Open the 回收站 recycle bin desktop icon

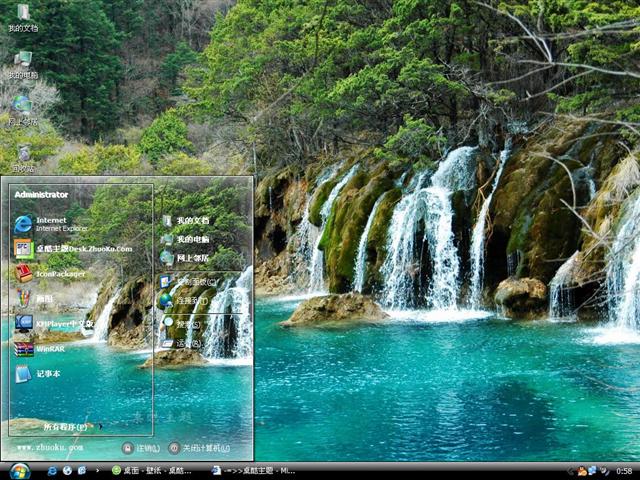click(23, 158)
